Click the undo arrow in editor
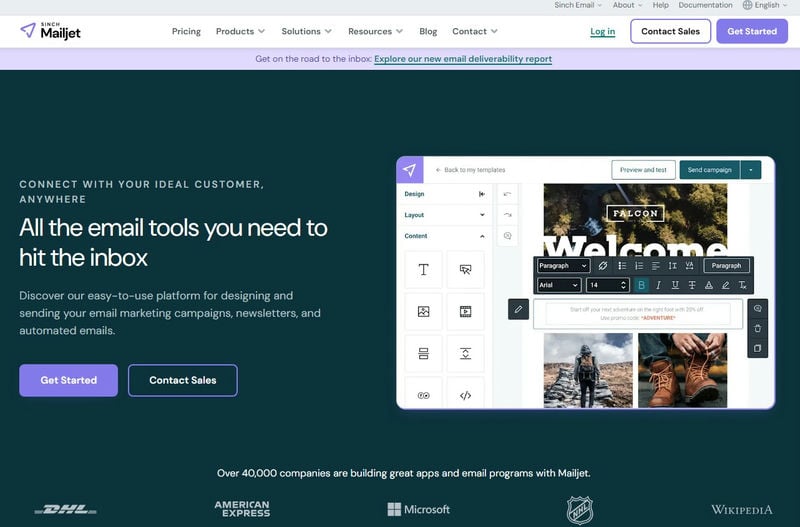This screenshot has width=800, height=527. point(507,194)
